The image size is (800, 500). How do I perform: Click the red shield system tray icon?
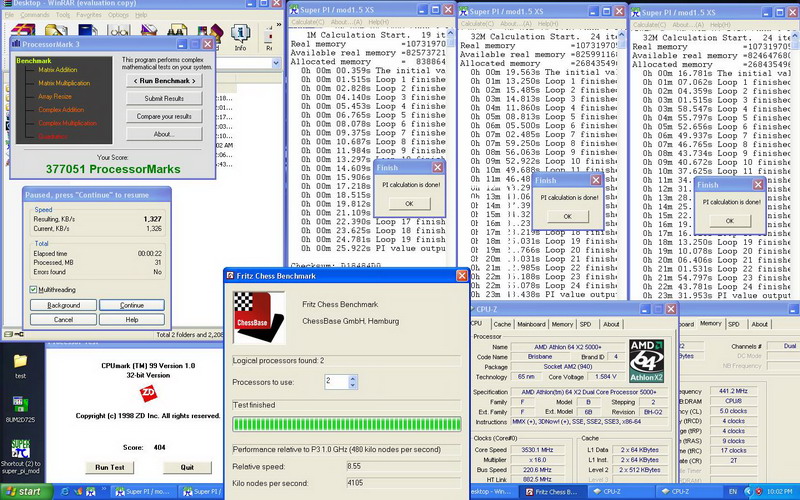761,492
